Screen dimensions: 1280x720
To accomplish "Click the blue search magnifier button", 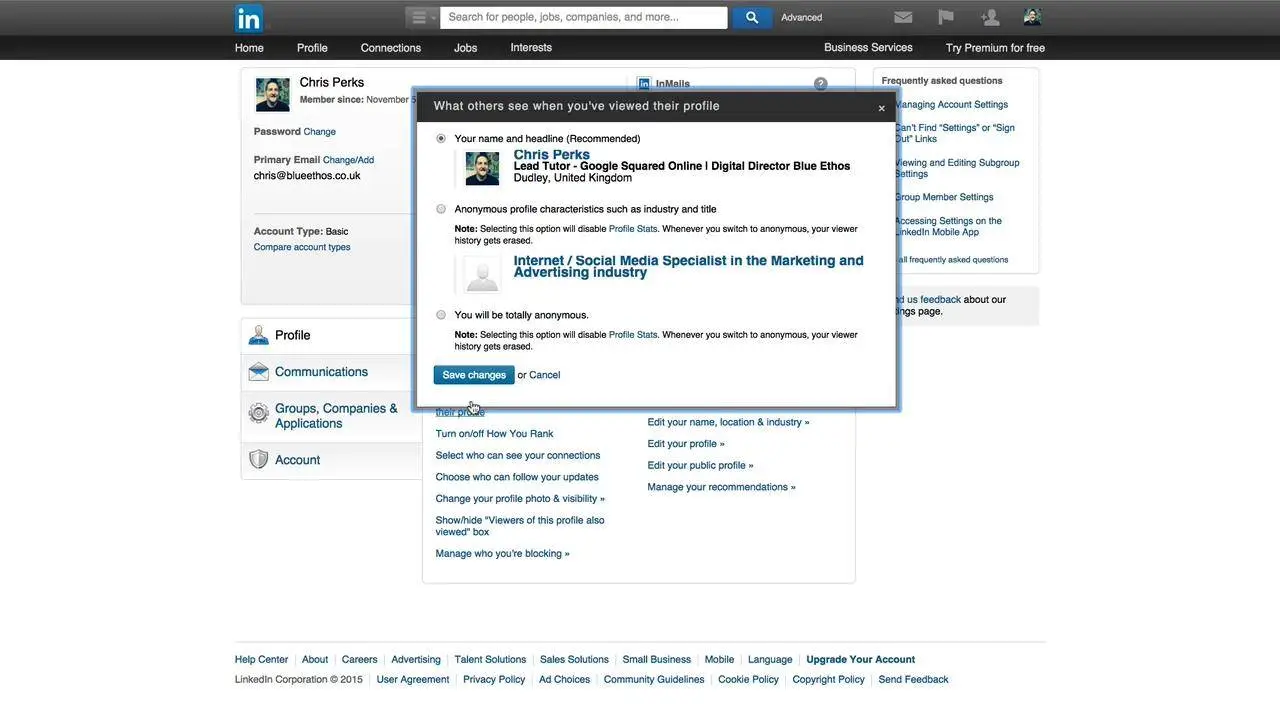I will (x=752, y=17).
